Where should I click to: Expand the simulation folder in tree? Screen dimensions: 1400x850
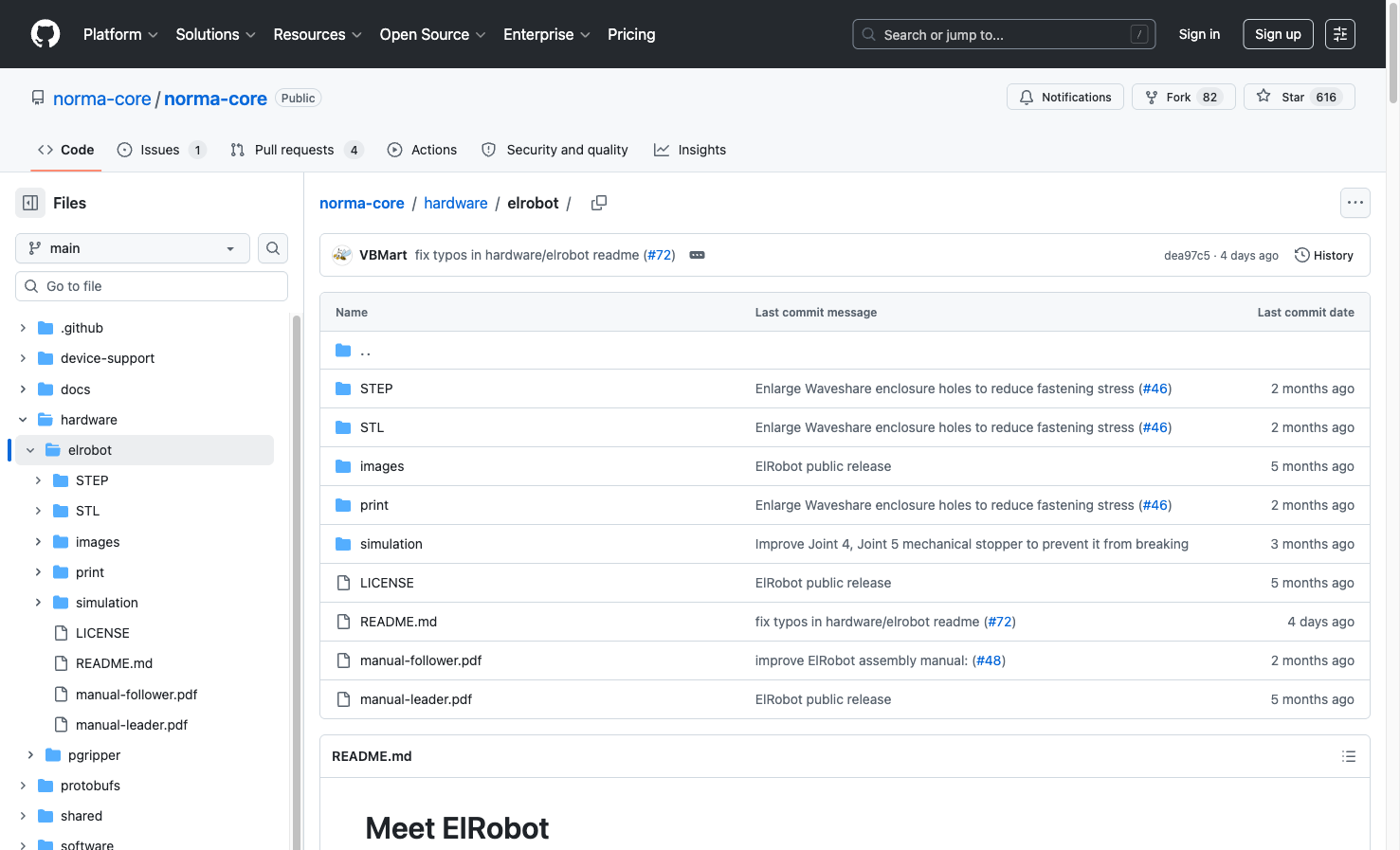point(38,603)
